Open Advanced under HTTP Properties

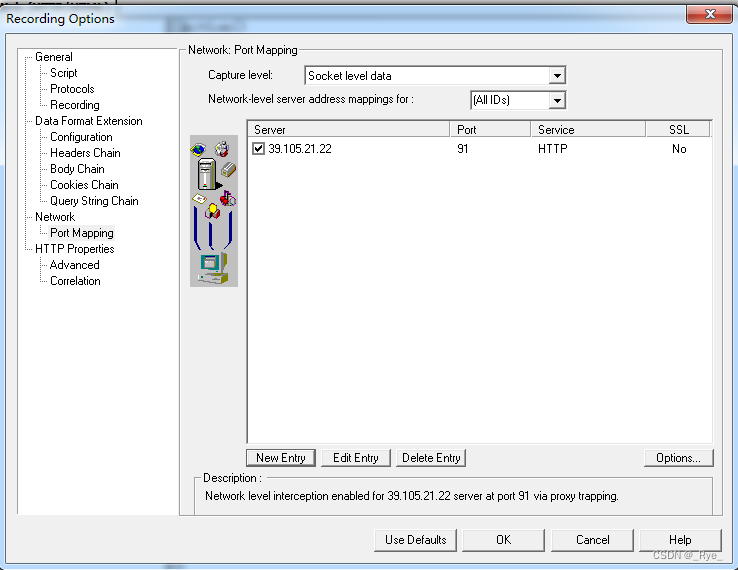point(74,265)
